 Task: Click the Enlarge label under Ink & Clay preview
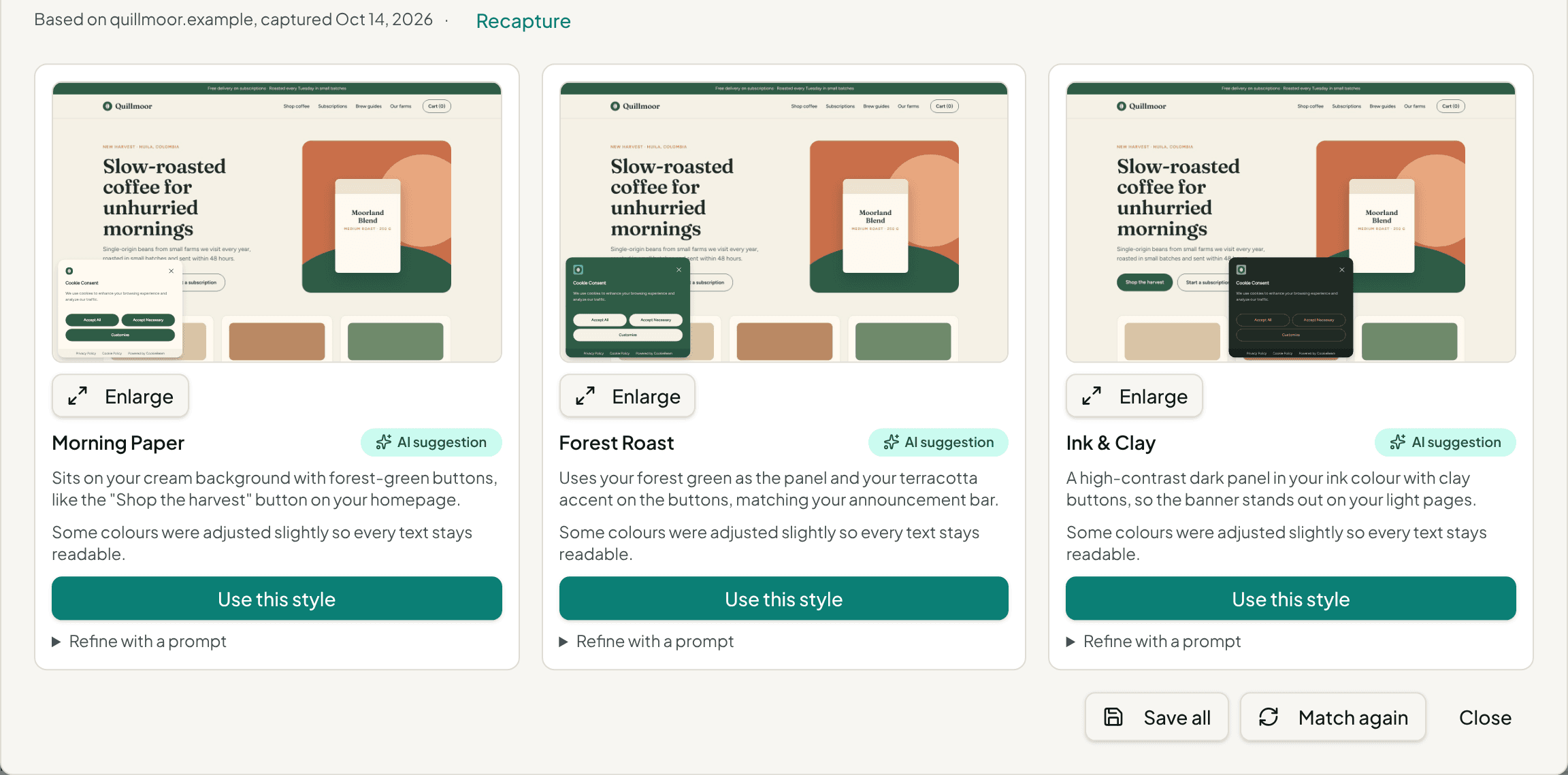tap(1154, 397)
